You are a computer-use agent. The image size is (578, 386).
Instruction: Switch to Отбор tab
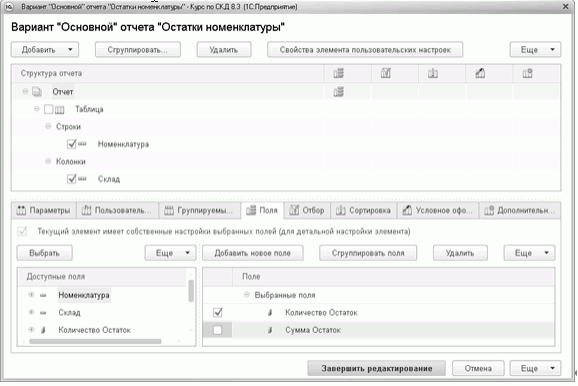pyautogui.click(x=307, y=211)
